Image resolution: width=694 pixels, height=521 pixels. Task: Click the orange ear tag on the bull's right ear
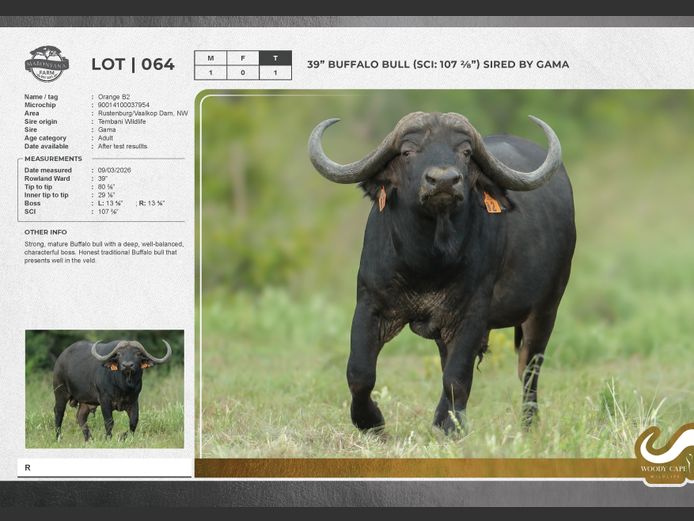(382, 199)
